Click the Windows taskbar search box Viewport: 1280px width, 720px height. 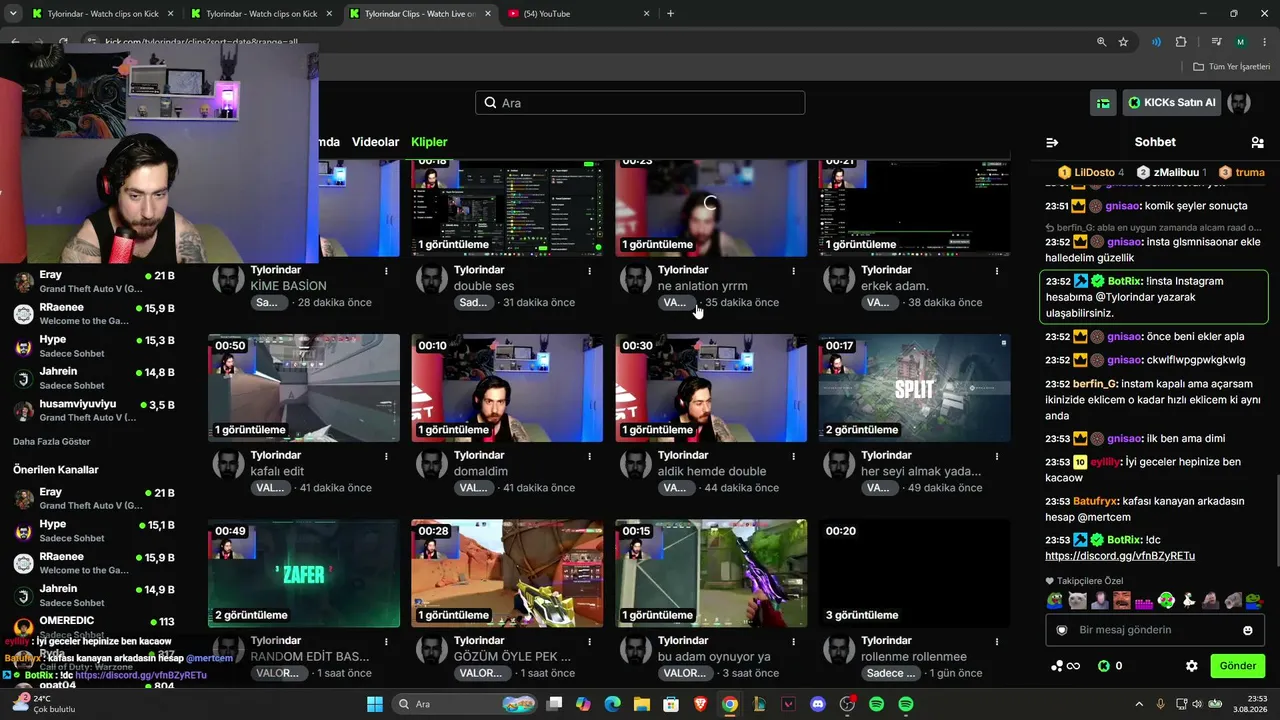point(463,704)
